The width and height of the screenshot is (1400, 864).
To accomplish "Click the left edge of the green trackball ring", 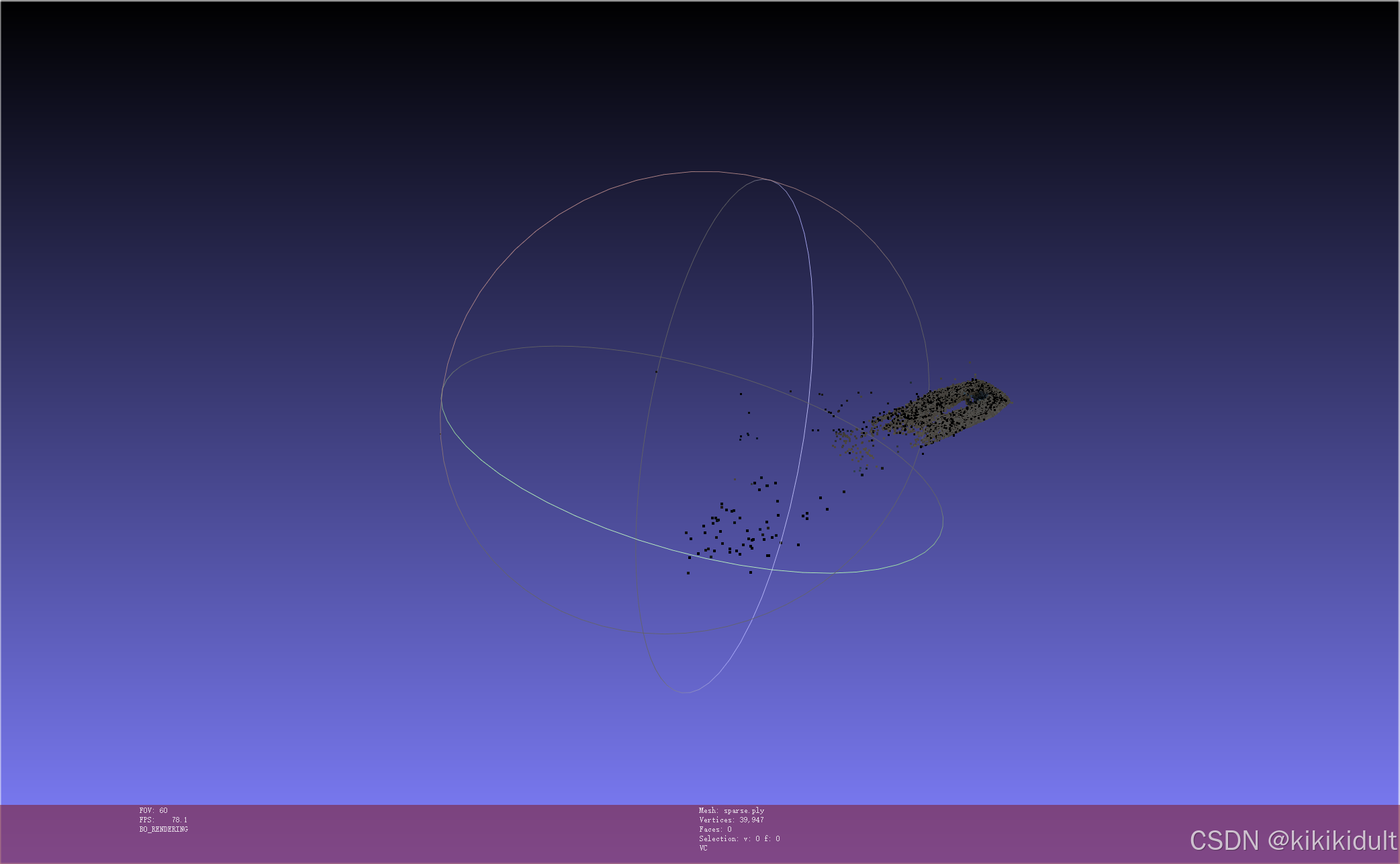I will (x=442, y=399).
